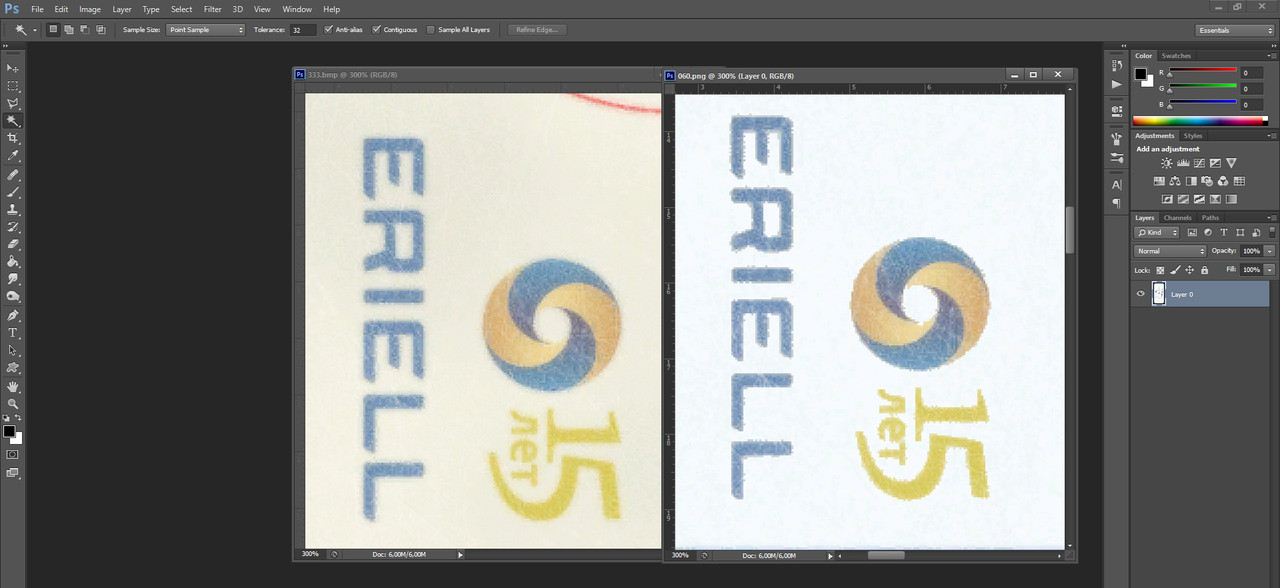Open the Opacity slider arrow
This screenshot has height=588, width=1280.
pos(1270,251)
